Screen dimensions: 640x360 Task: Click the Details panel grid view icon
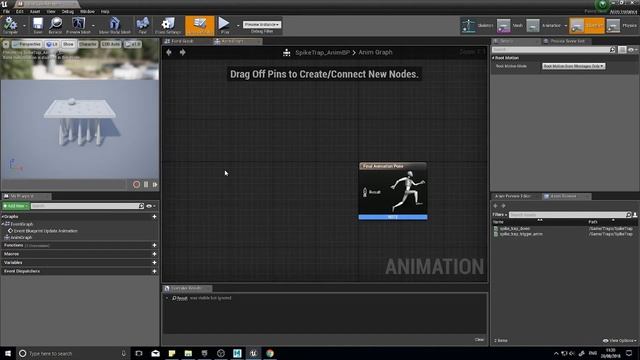coord(622,49)
